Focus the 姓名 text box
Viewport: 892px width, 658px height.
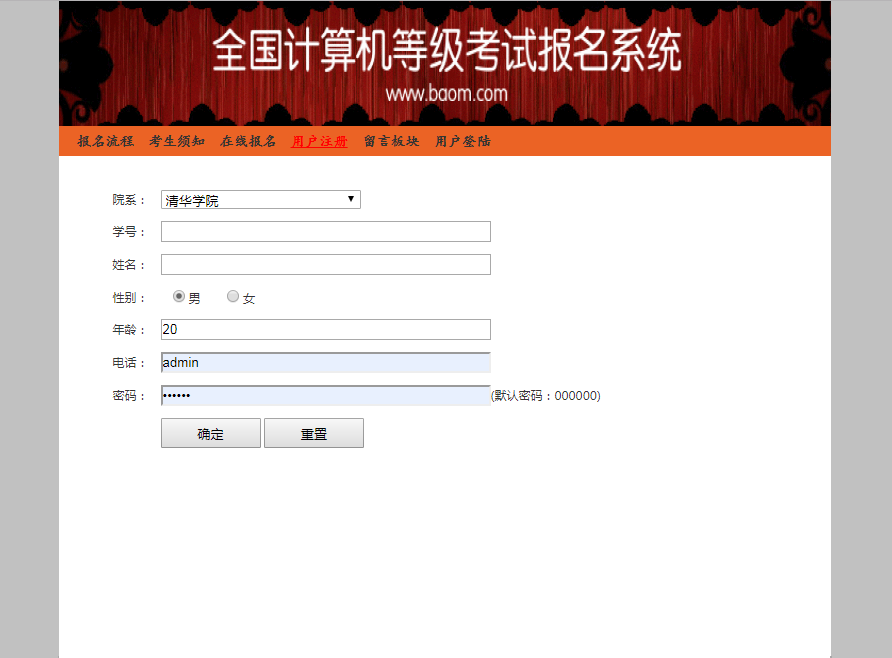coord(325,264)
